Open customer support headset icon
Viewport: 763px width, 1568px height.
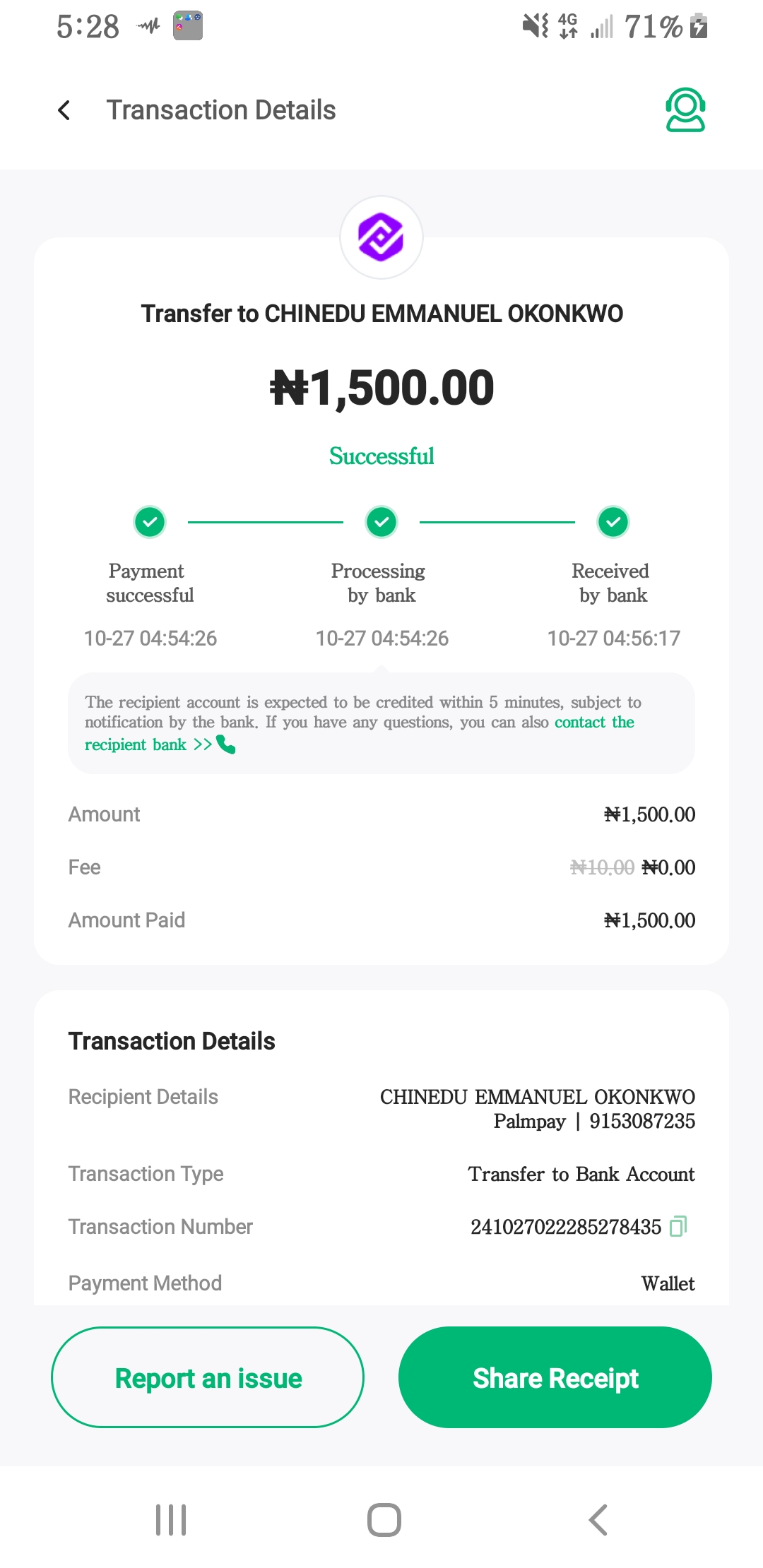[685, 110]
